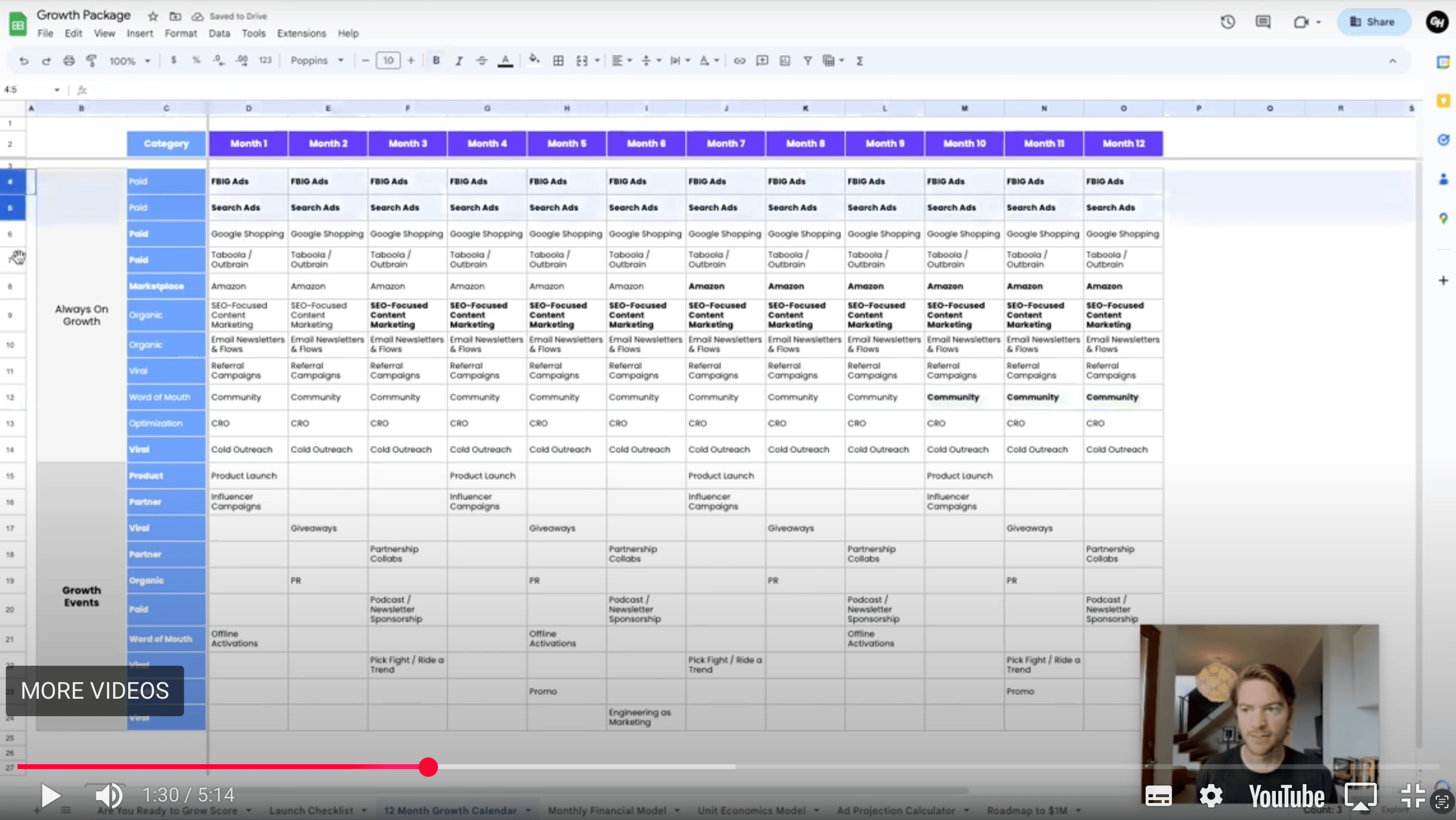
Task: Open the Name box dropdown arrow
Action: [57, 90]
